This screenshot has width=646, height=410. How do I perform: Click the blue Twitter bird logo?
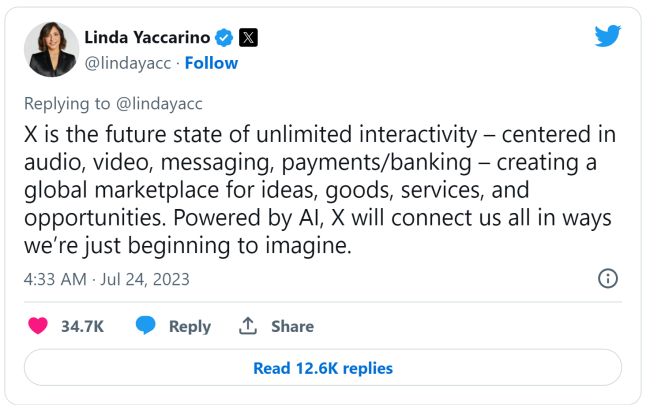click(x=608, y=36)
